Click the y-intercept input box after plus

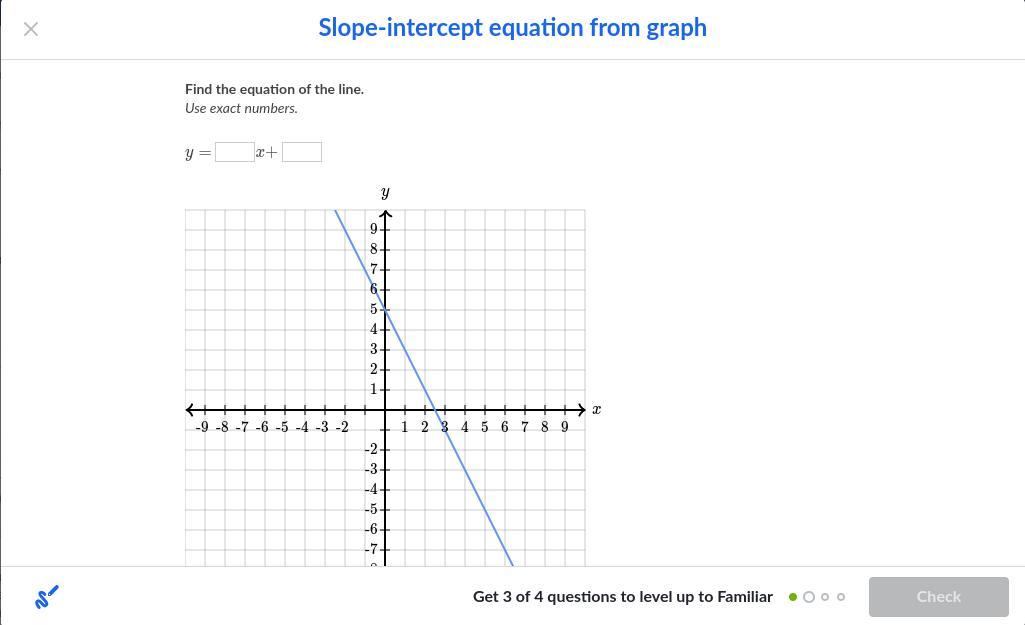[302, 152]
